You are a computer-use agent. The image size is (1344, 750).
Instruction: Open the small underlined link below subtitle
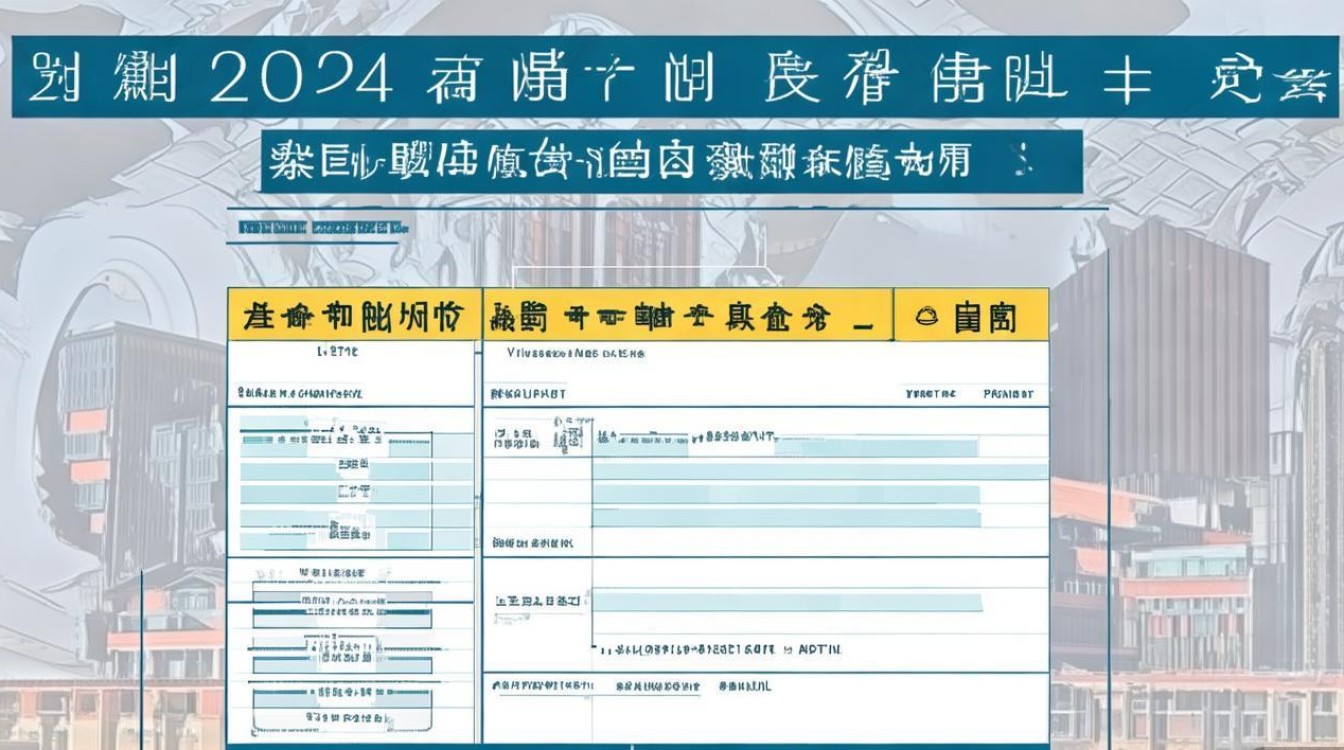pos(323,228)
